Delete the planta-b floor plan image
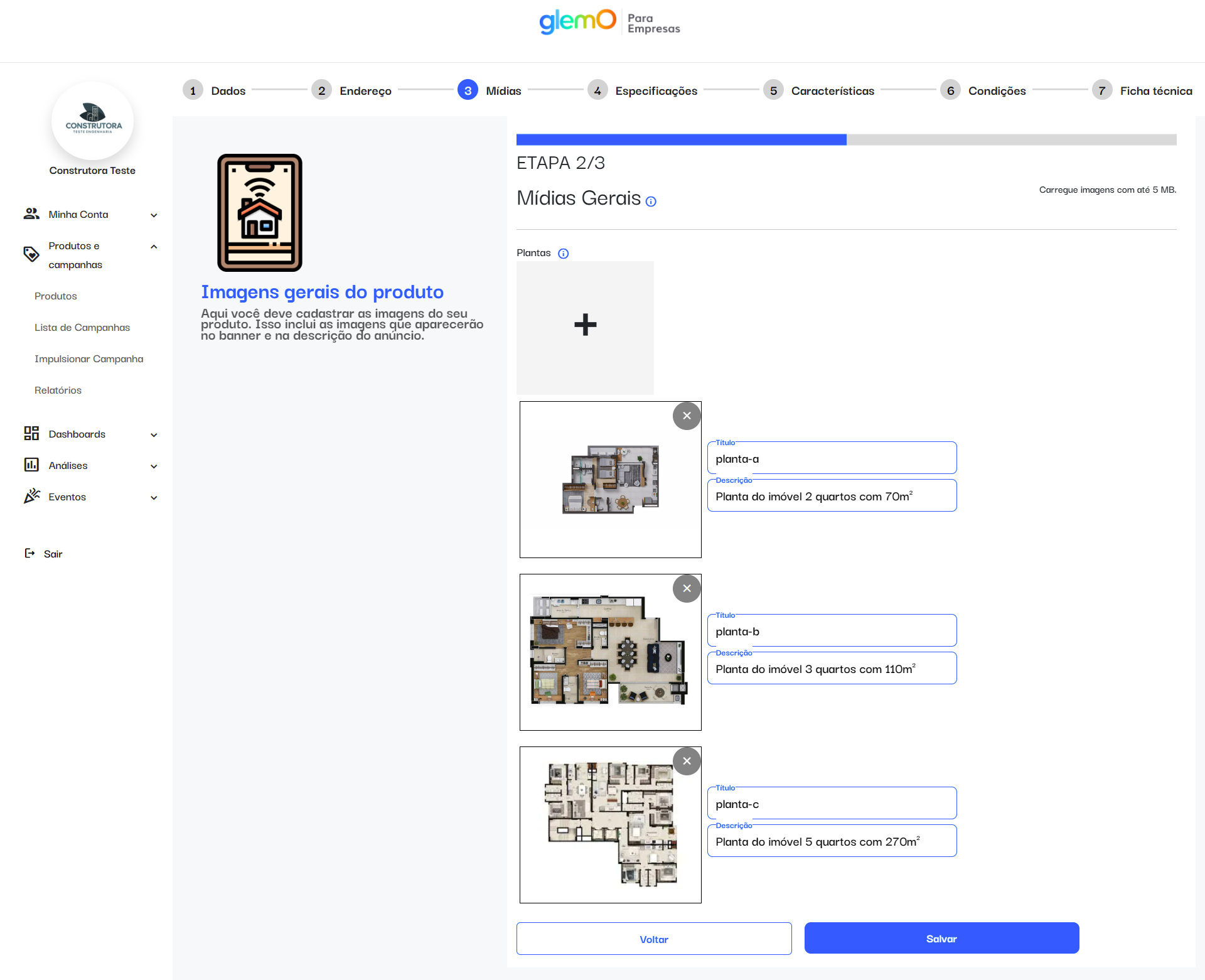This screenshot has height=980, width=1205. pyautogui.click(x=687, y=588)
